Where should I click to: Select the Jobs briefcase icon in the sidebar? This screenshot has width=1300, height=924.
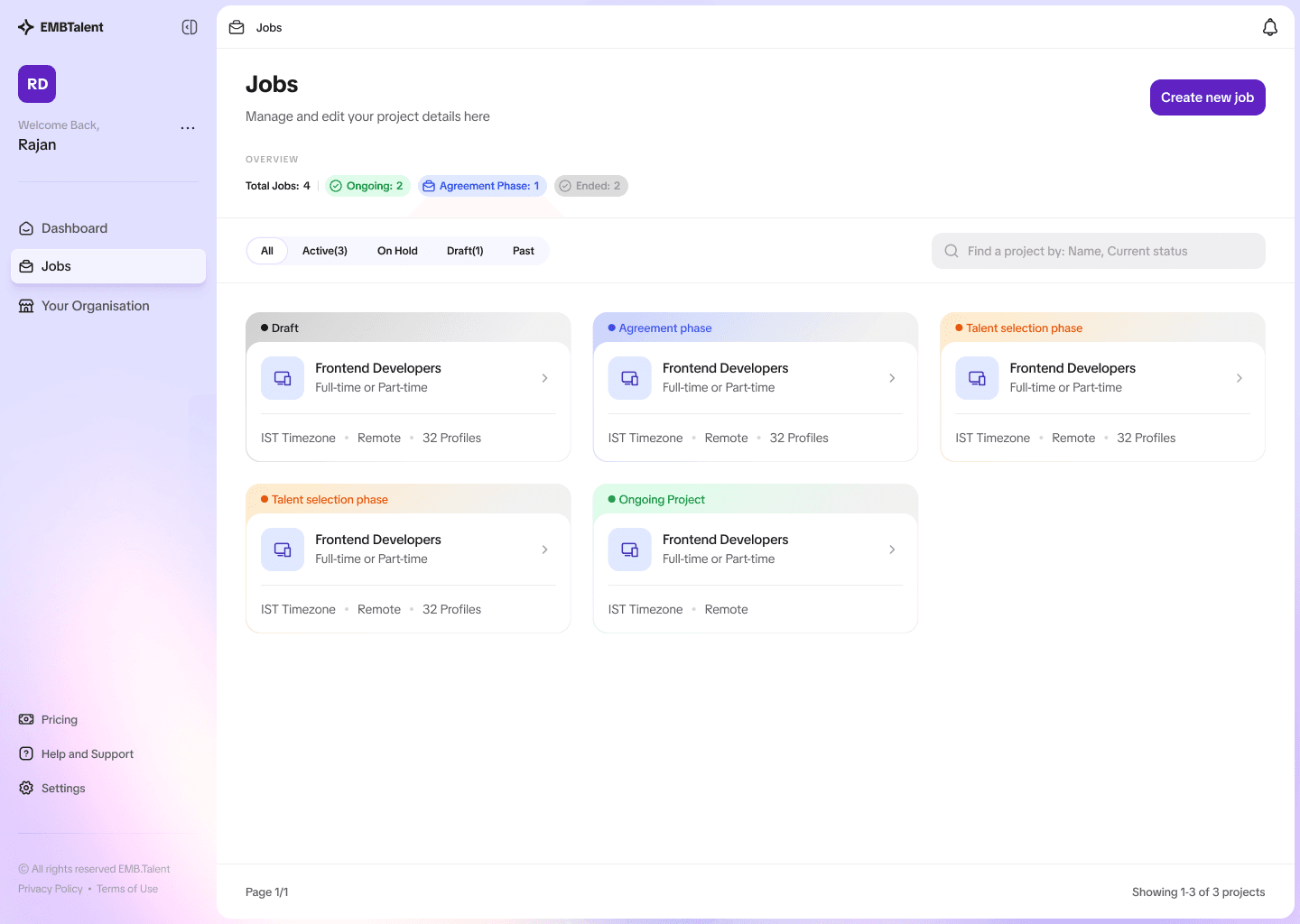25,265
